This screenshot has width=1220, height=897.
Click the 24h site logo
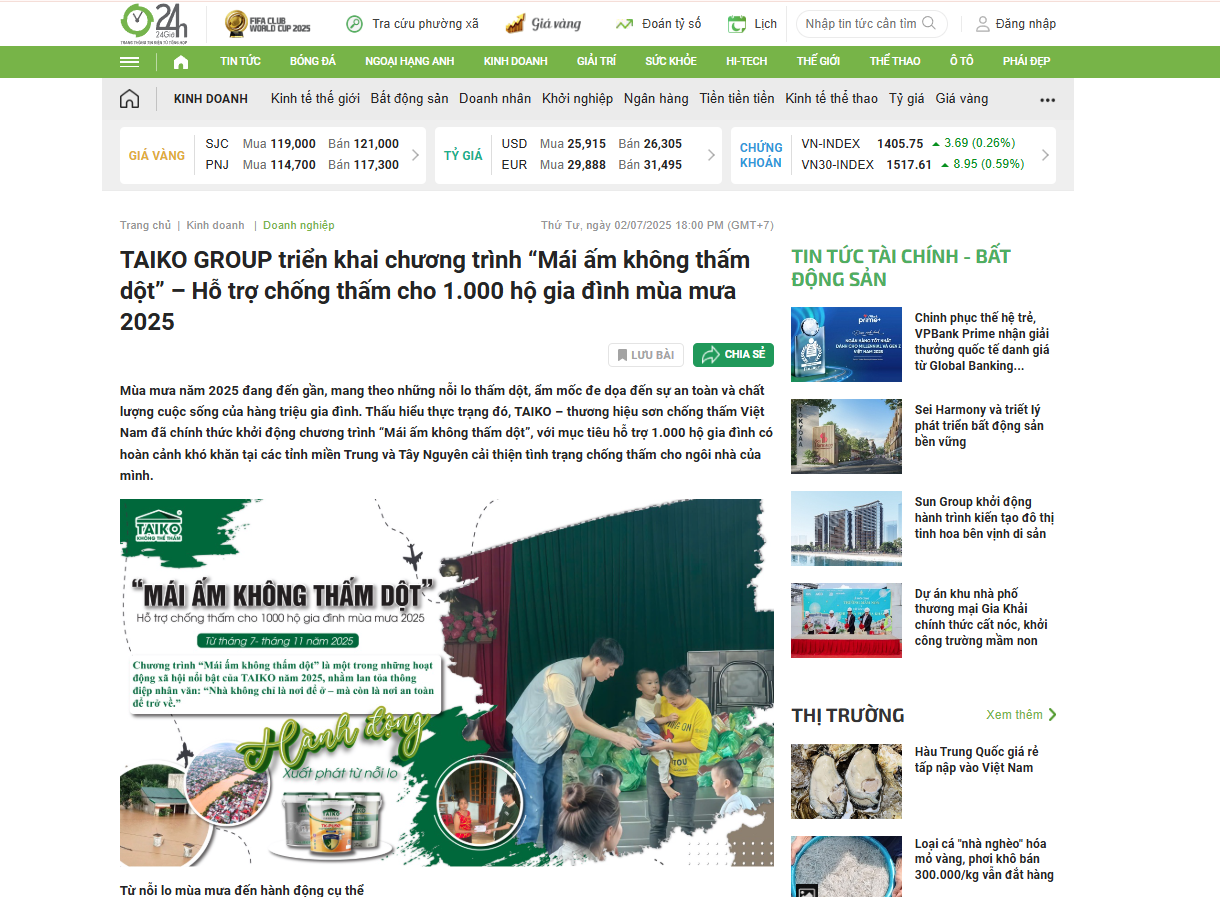pyautogui.click(x=153, y=23)
